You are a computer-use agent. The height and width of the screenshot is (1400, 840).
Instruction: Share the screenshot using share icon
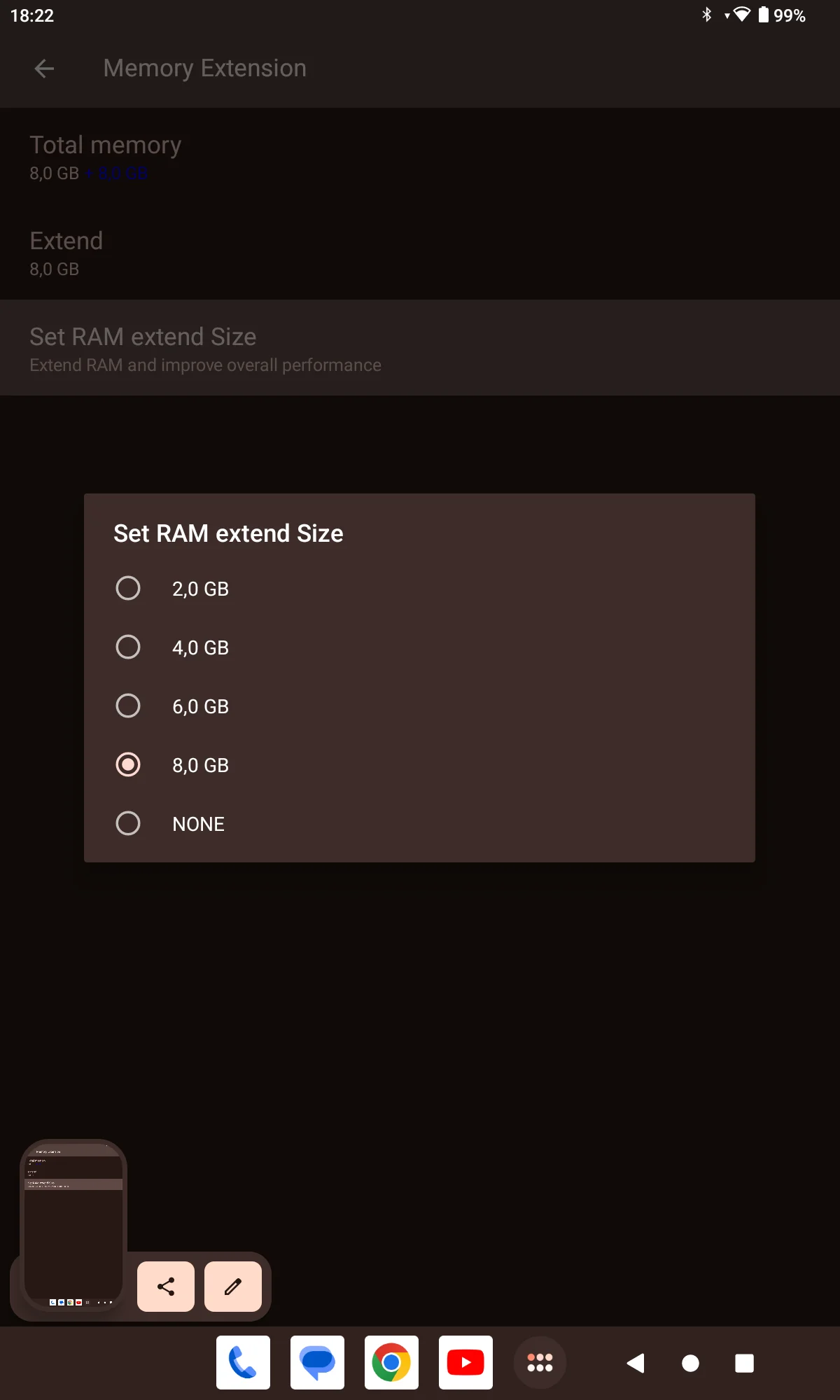pos(166,1287)
